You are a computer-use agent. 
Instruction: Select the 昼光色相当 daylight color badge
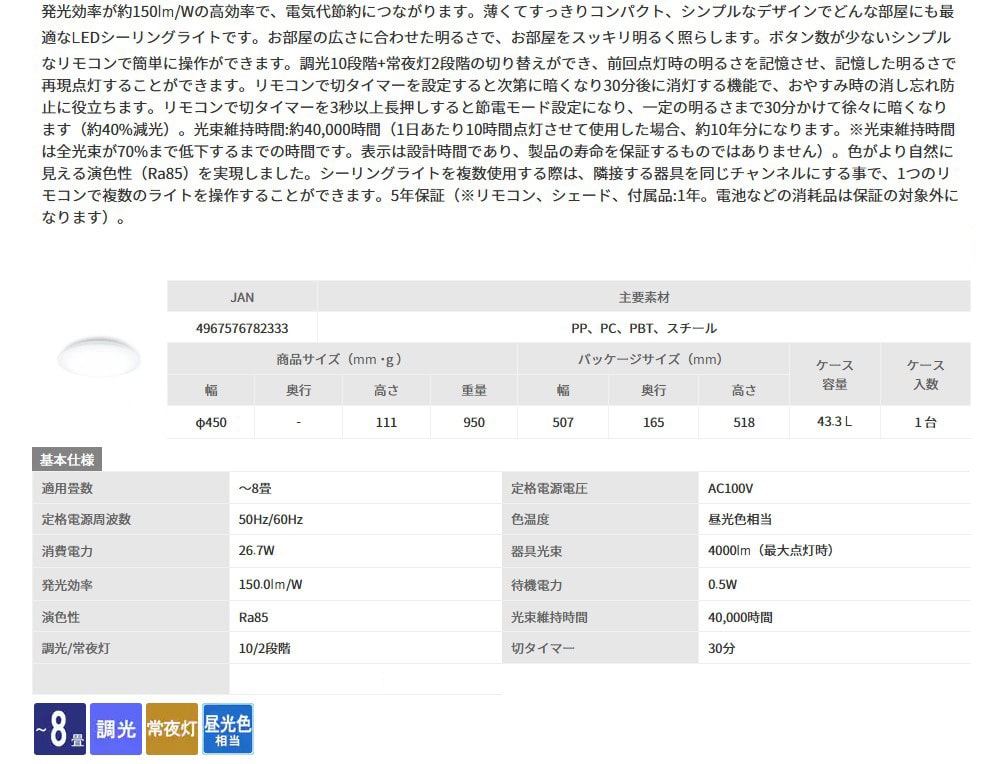coord(228,729)
